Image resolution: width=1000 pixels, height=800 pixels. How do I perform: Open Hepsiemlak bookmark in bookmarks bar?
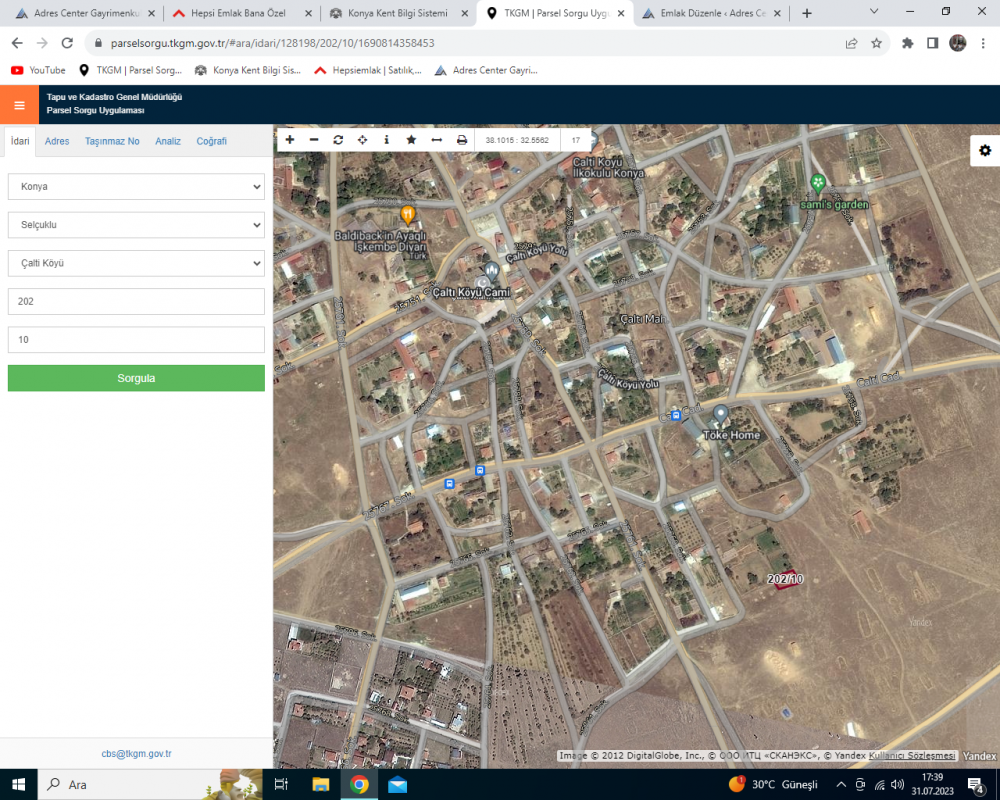click(368, 70)
